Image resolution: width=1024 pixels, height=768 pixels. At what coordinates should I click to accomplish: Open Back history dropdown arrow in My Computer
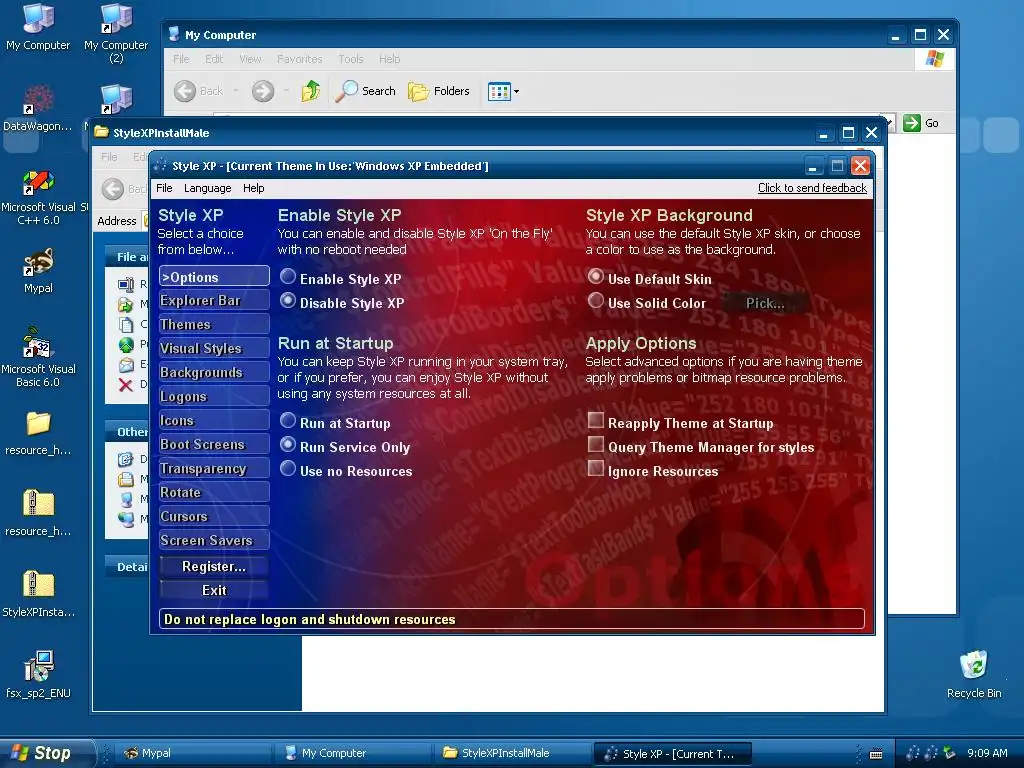[x=236, y=91]
